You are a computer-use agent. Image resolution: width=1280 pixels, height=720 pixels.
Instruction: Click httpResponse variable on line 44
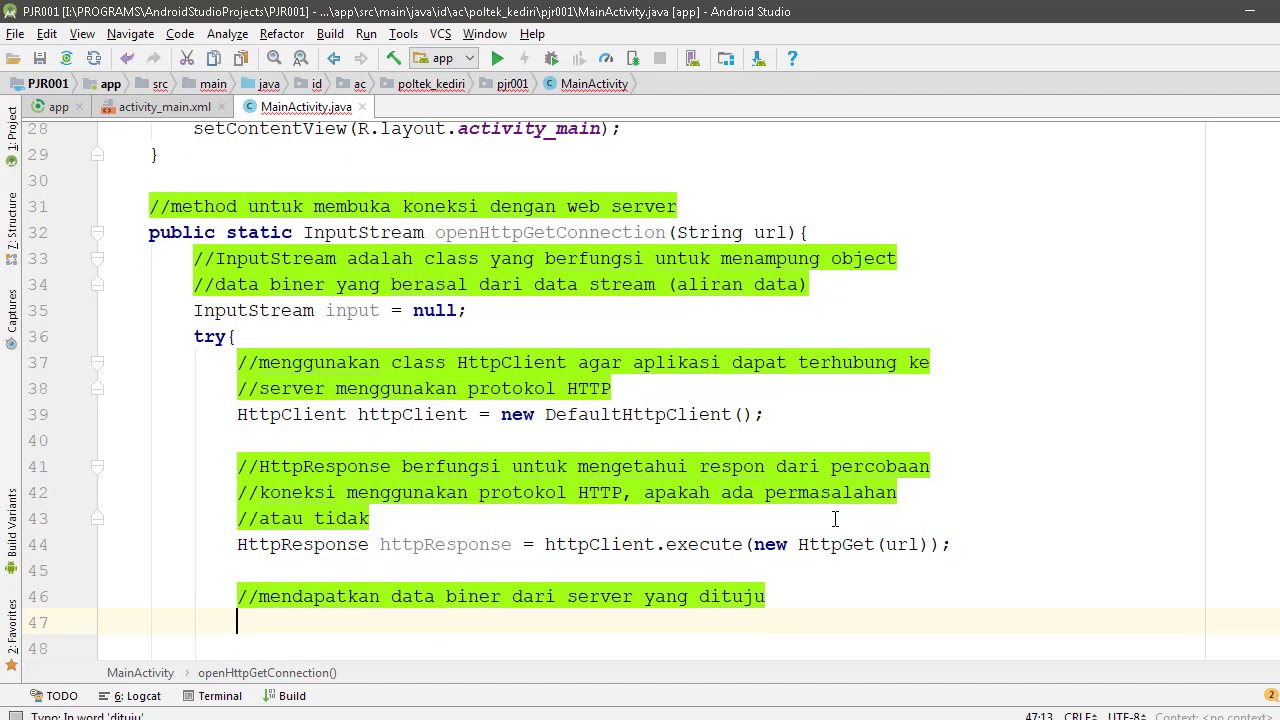click(445, 544)
